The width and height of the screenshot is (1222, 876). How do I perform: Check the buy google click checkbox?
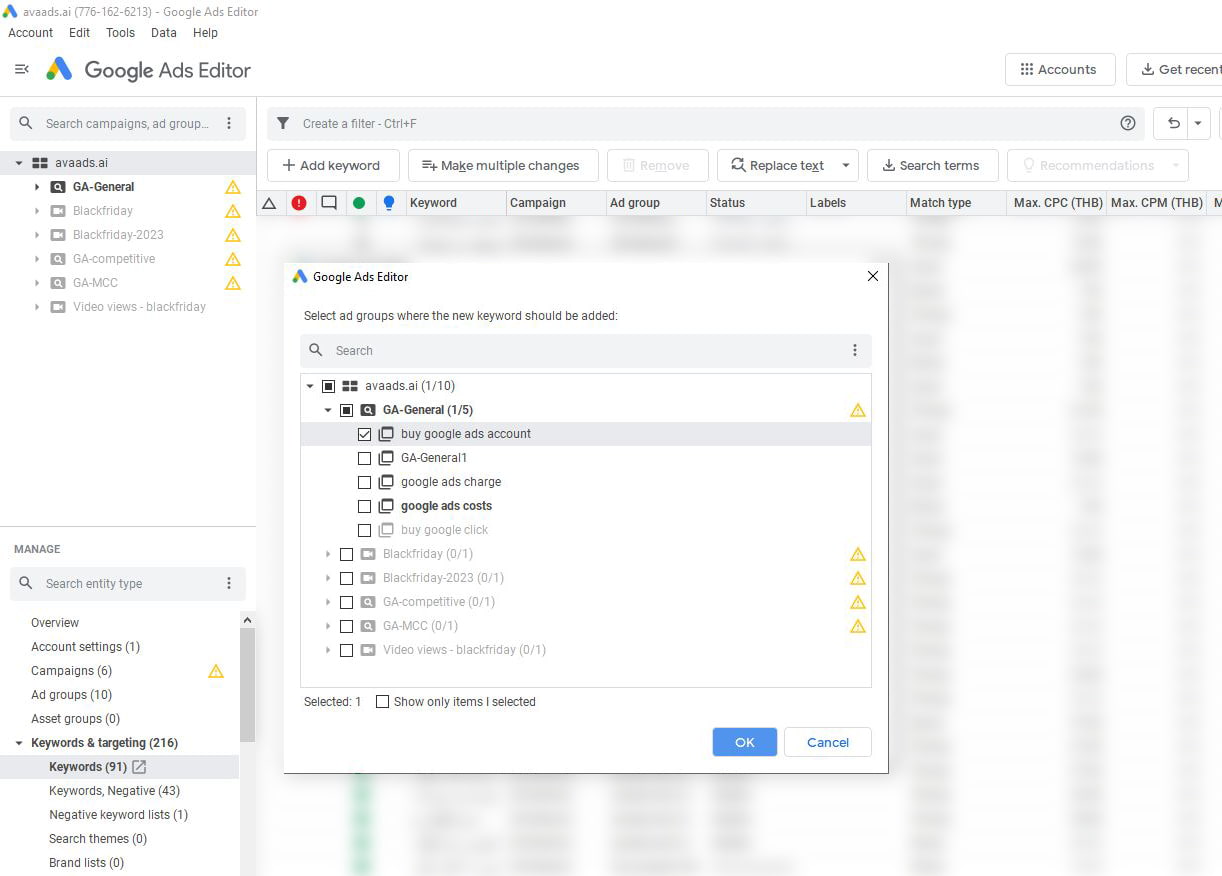point(364,530)
